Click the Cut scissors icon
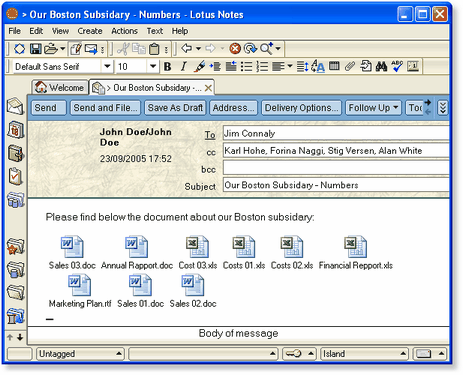 click(123, 49)
